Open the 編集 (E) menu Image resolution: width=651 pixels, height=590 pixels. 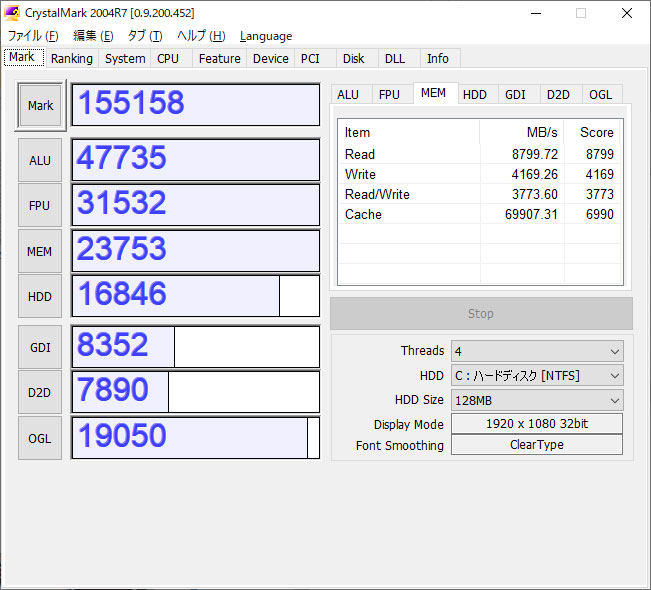point(93,36)
